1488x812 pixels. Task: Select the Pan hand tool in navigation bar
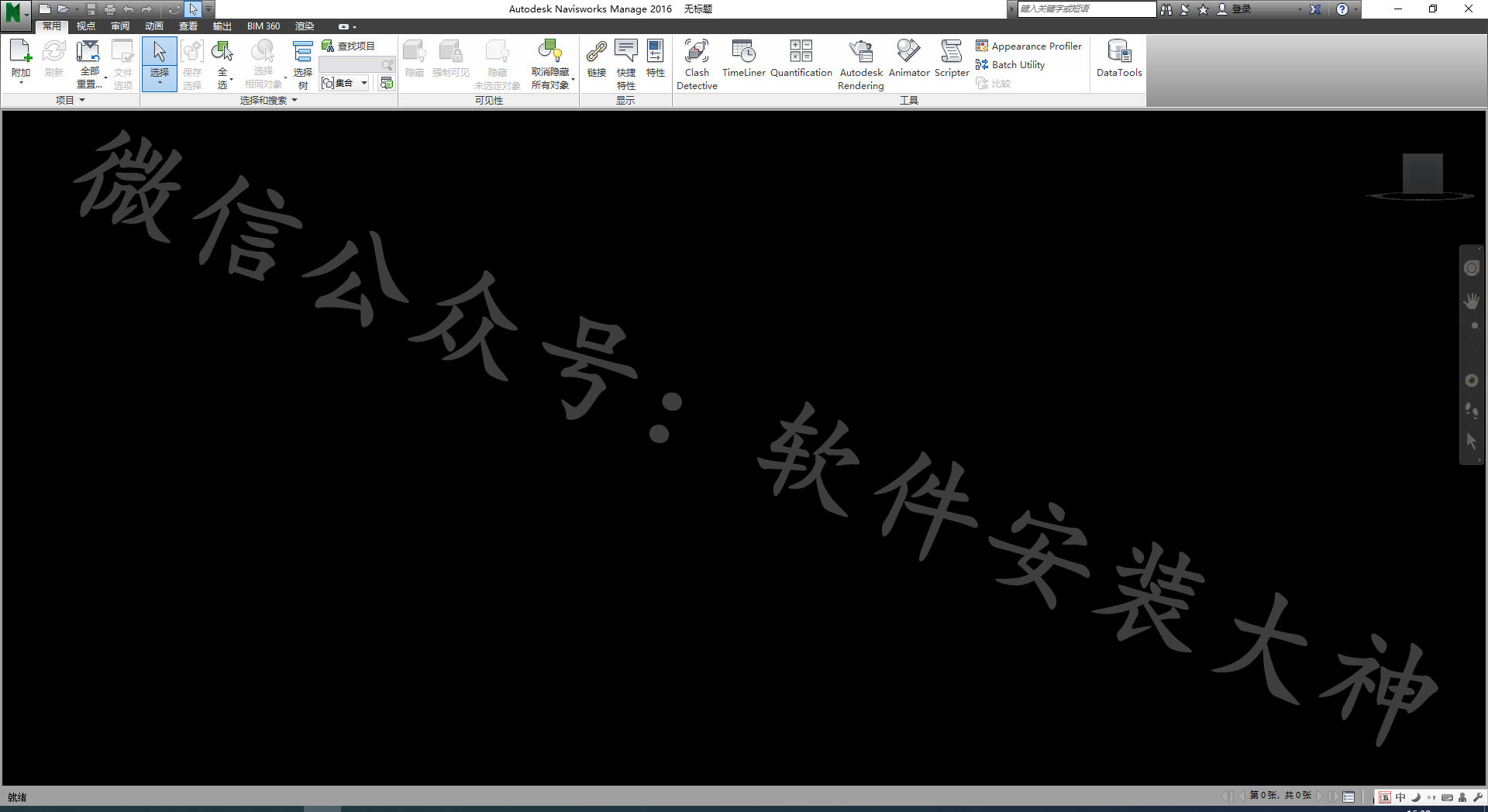(x=1472, y=301)
